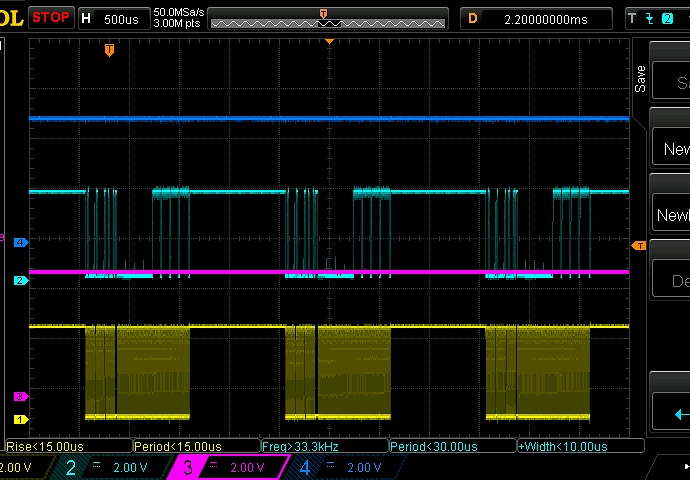Click the orange center time marker at top of grid
Image resolution: width=690 pixels, height=480 pixels.
(329, 41)
